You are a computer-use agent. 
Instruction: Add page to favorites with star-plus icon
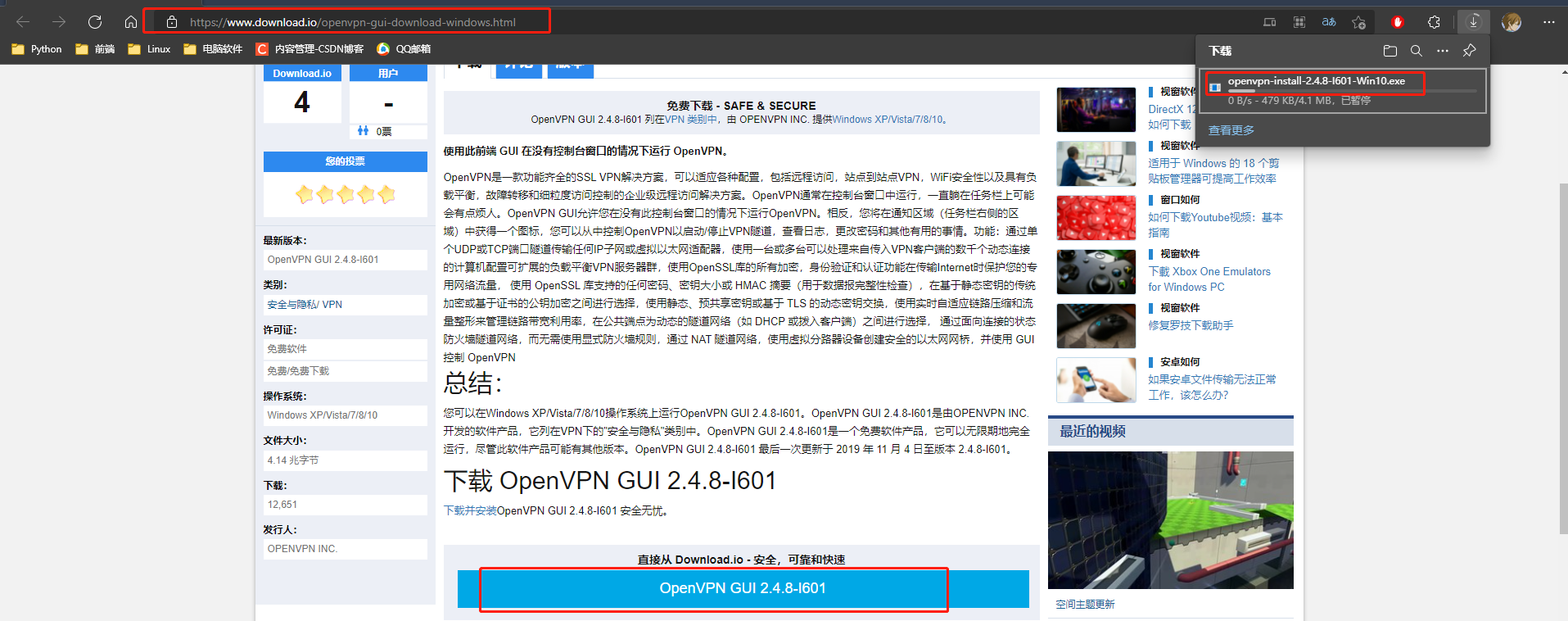(1359, 22)
